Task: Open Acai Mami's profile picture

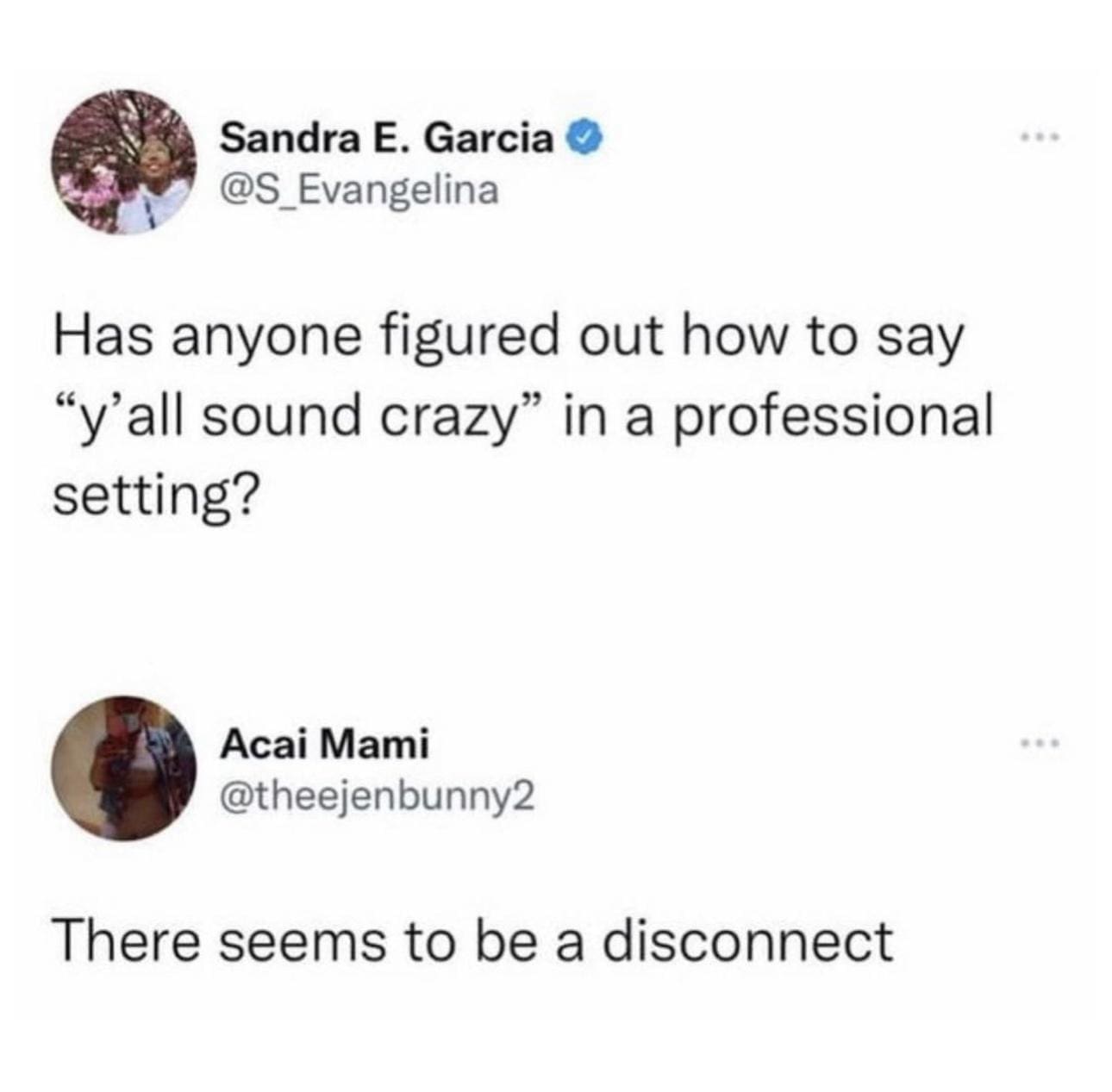Action: tap(122, 768)
